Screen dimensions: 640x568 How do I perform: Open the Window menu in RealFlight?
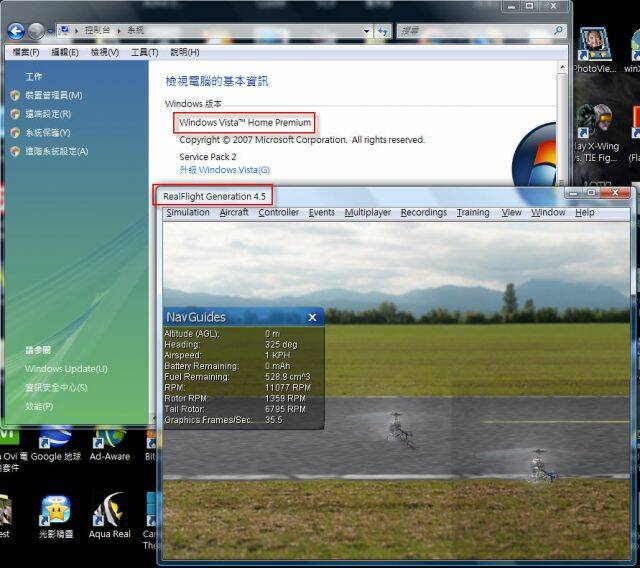coord(548,213)
